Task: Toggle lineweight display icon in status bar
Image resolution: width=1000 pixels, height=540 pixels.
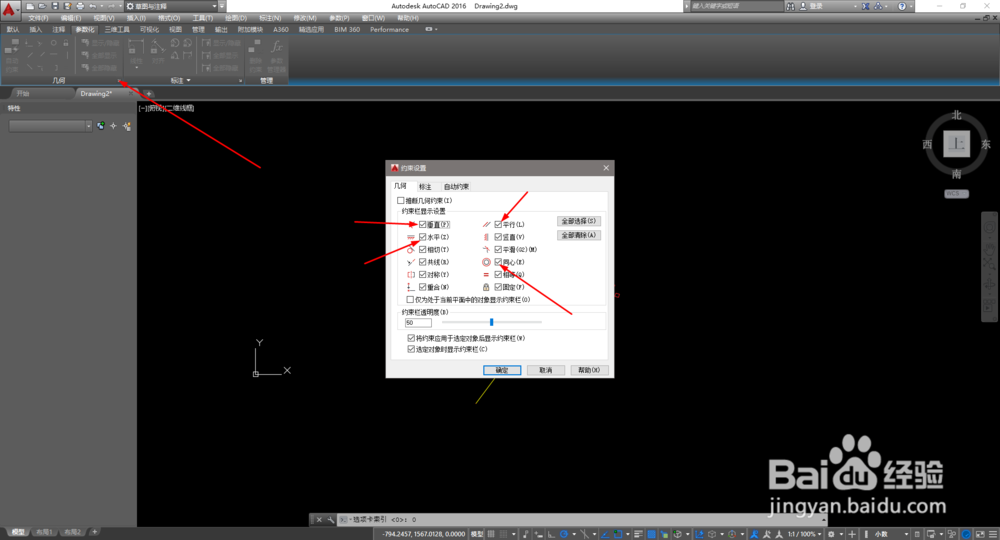Action: [x=638, y=534]
